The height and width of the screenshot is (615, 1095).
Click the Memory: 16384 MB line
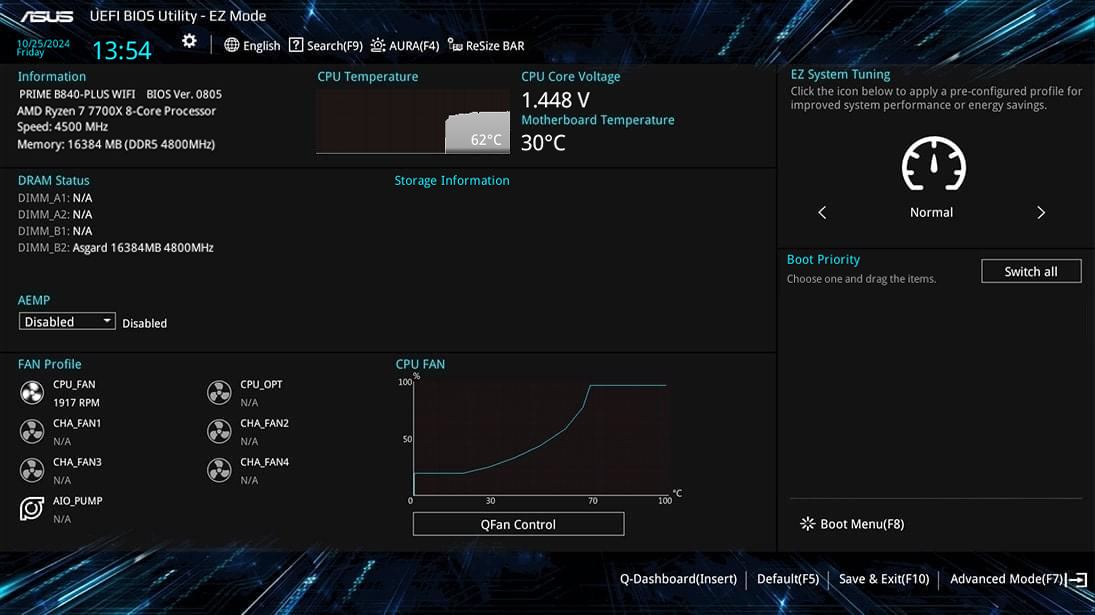click(116, 145)
